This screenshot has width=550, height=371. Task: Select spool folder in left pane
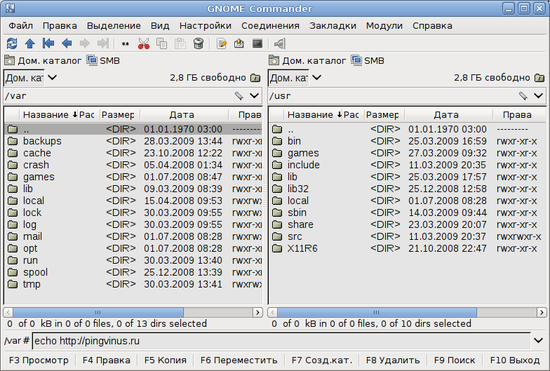coord(134,272)
